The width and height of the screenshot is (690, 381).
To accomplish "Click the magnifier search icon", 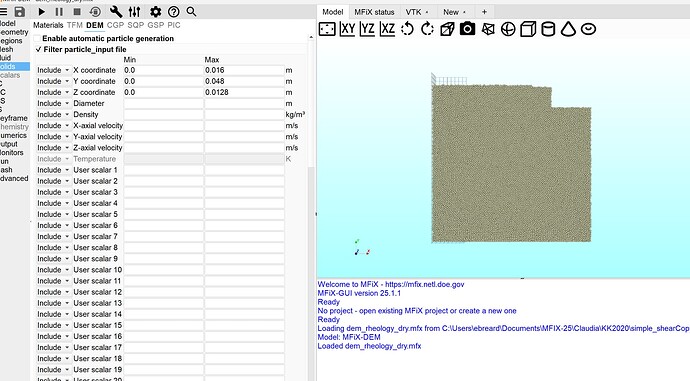I will [x=191, y=12].
